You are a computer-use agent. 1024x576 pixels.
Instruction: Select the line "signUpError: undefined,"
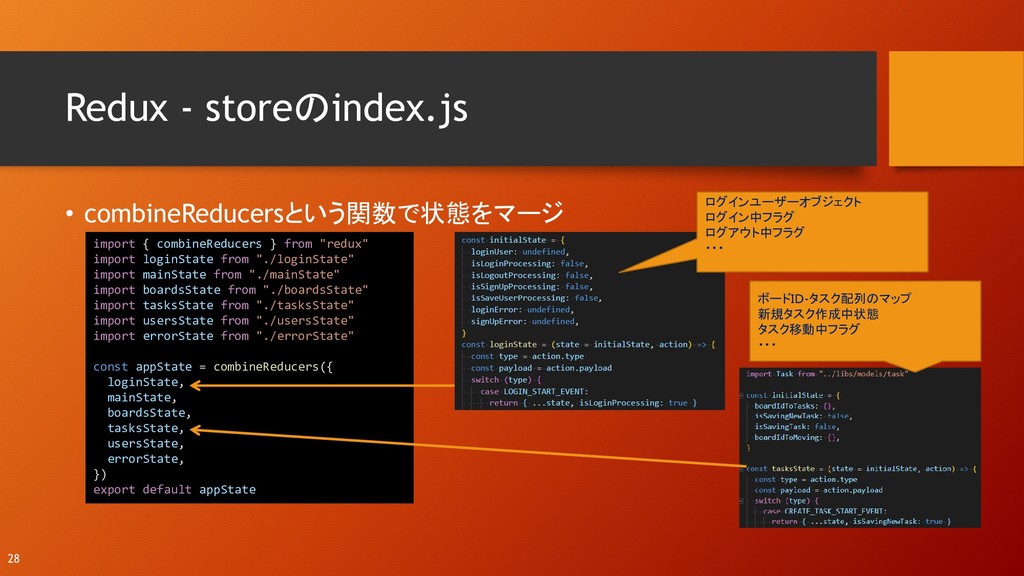(525, 321)
